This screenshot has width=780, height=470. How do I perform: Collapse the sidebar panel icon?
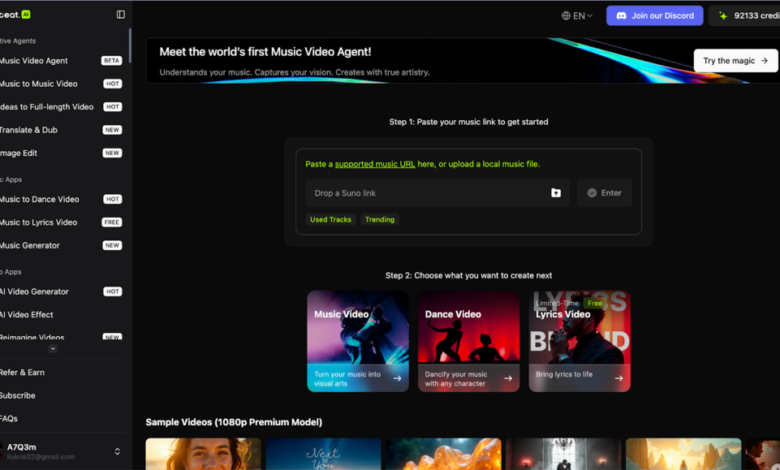(120, 14)
